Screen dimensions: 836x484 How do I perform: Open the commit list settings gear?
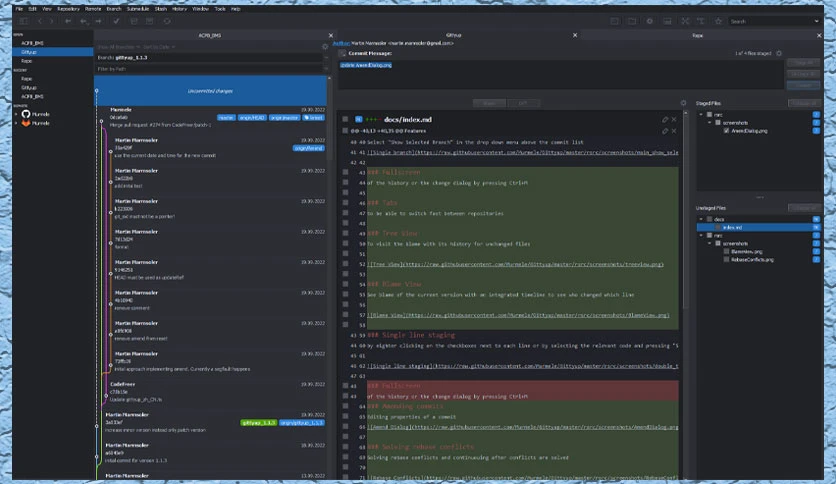[x=325, y=47]
